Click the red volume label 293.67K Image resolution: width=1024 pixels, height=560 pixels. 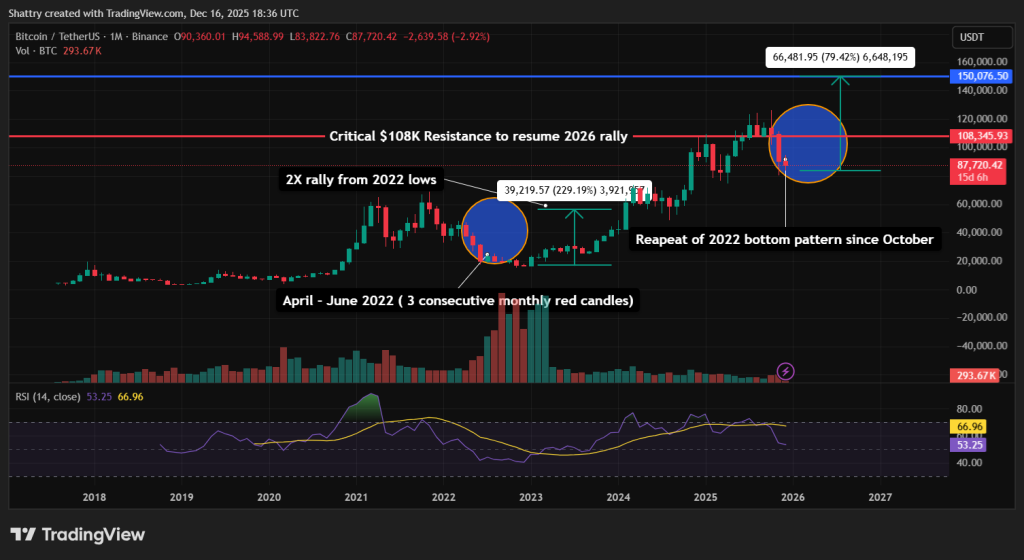974,375
